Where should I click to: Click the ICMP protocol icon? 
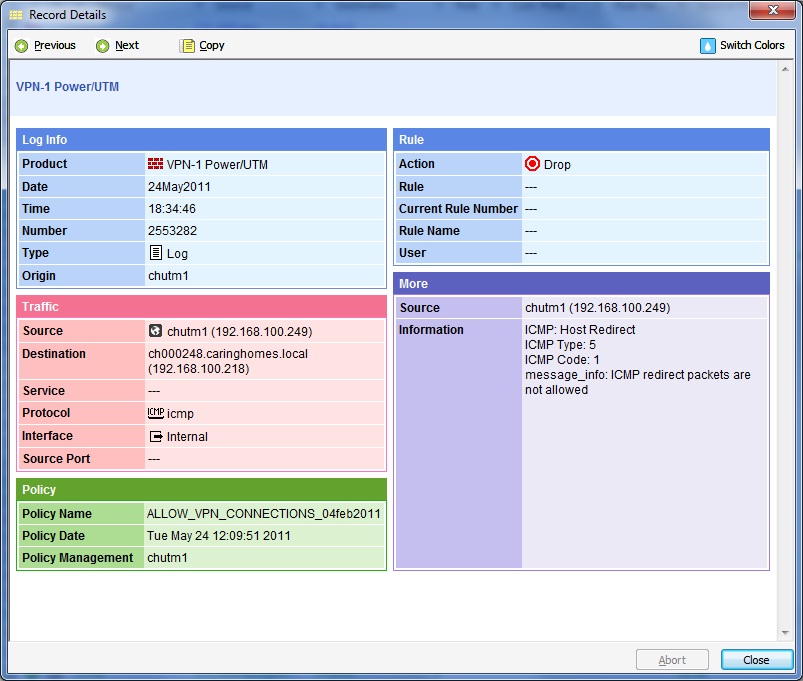coord(156,413)
